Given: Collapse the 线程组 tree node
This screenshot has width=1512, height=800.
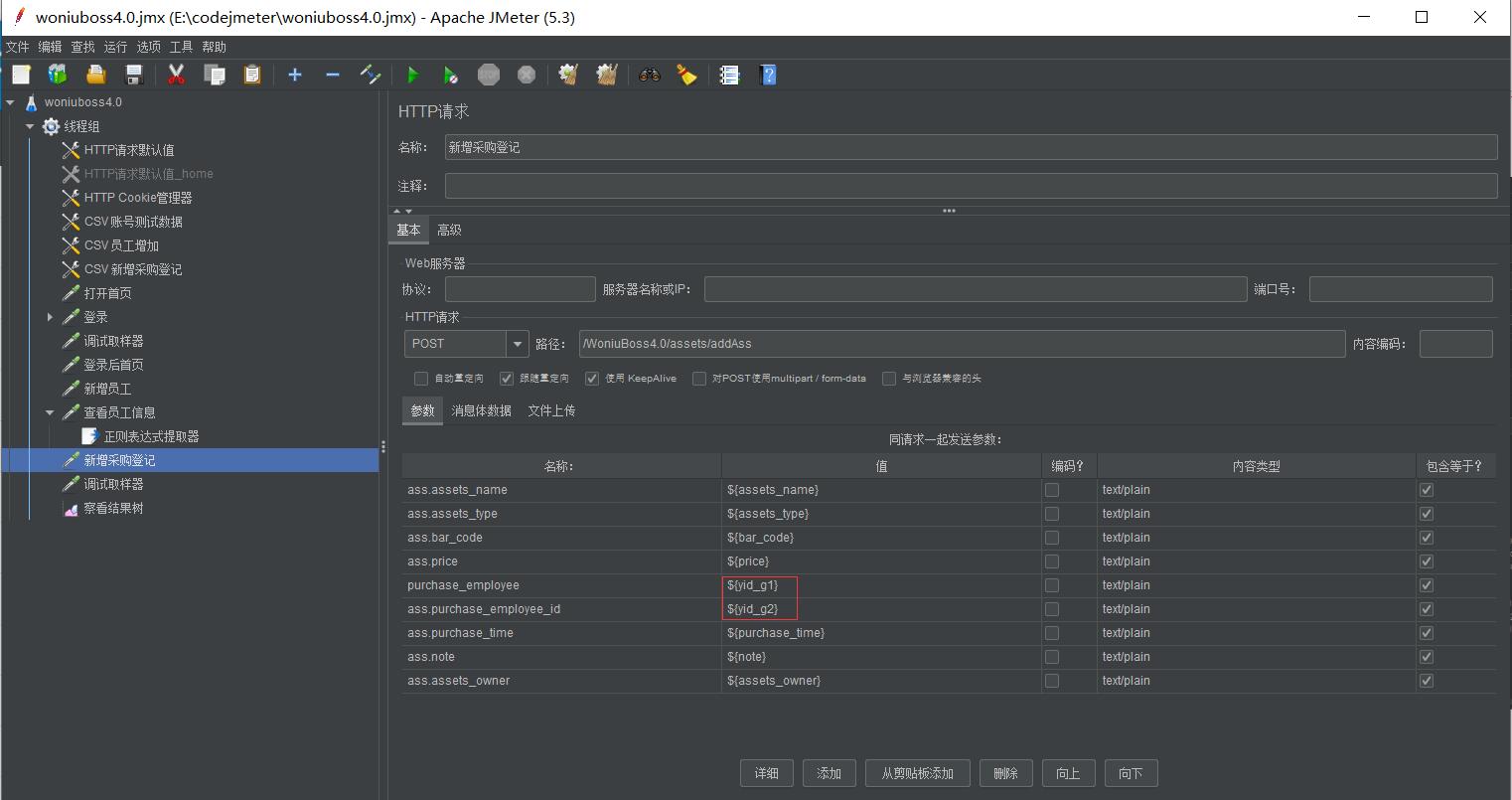Looking at the screenshot, I should 30,126.
